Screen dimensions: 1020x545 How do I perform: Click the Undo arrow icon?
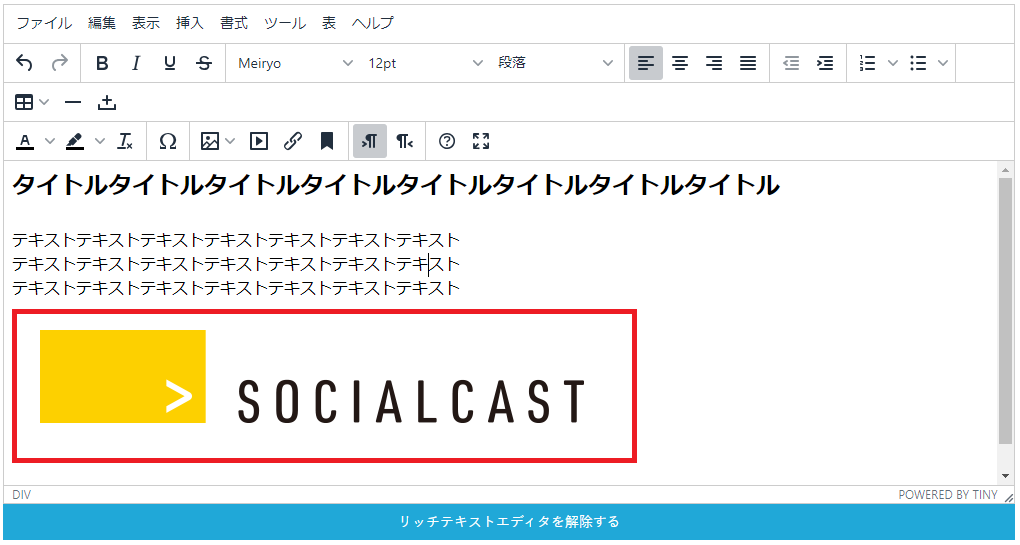(x=24, y=63)
